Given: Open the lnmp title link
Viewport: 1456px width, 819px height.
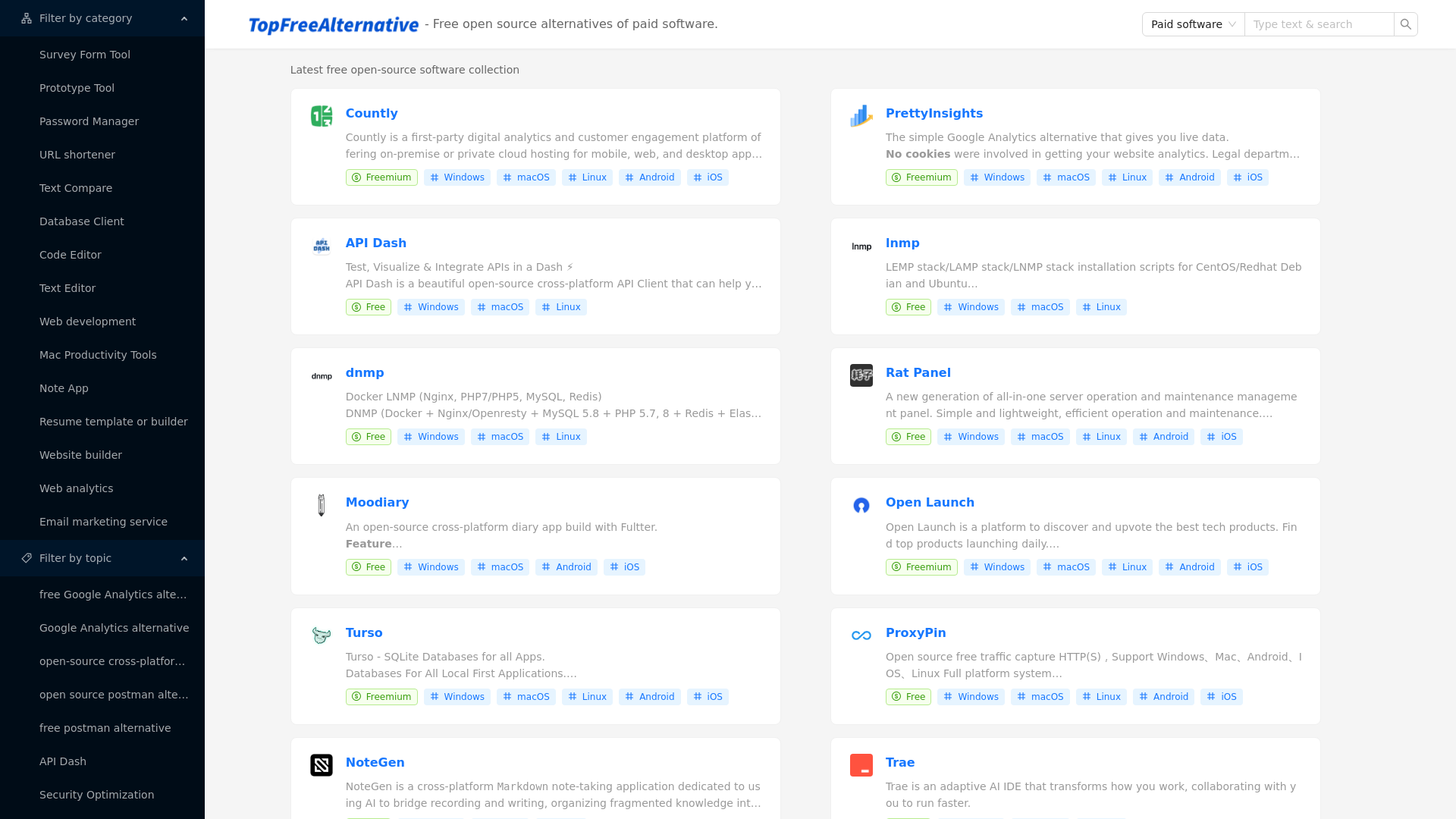Looking at the screenshot, I should coord(902,243).
